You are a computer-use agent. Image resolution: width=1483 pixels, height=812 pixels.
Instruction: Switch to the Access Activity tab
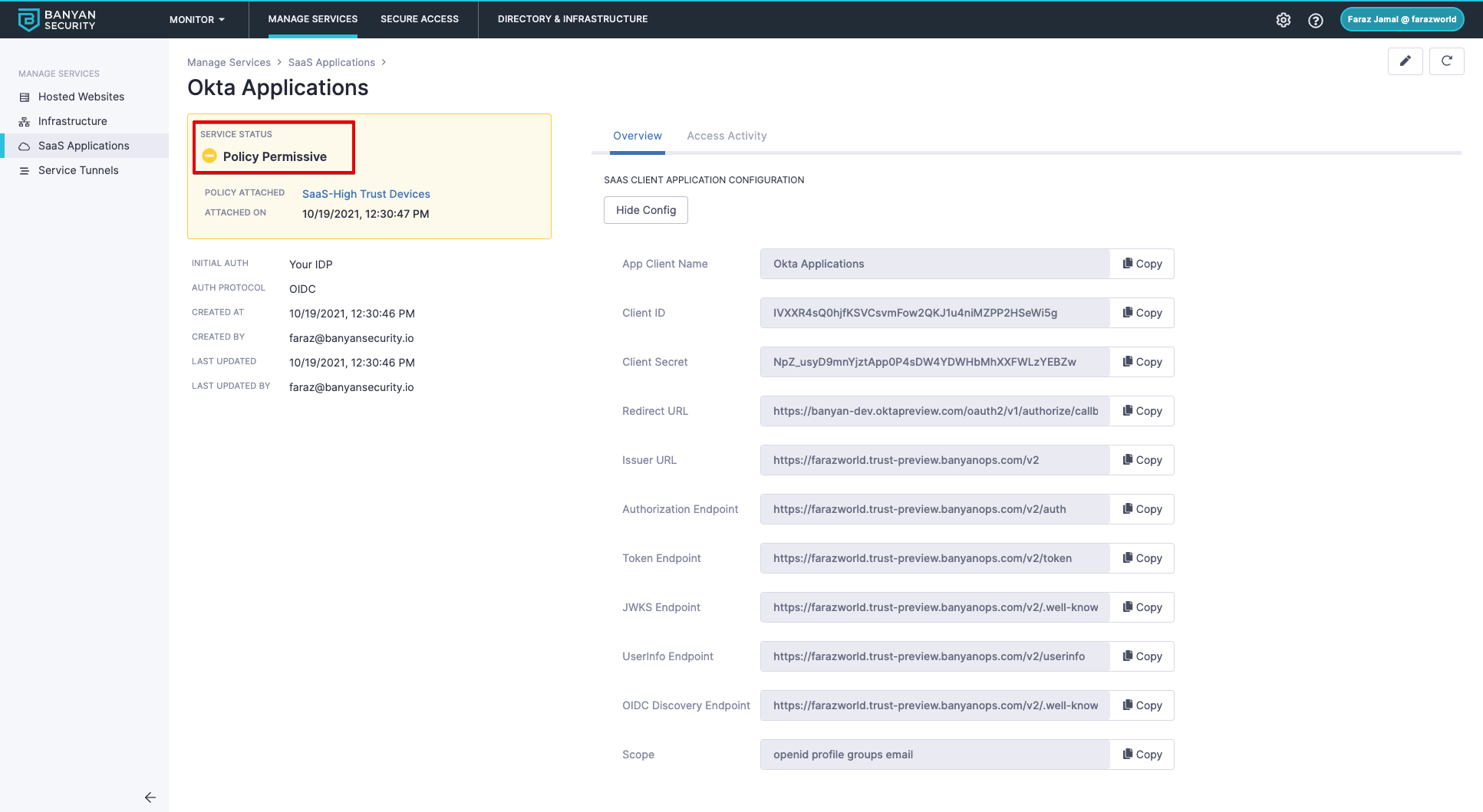pyautogui.click(x=727, y=136)
